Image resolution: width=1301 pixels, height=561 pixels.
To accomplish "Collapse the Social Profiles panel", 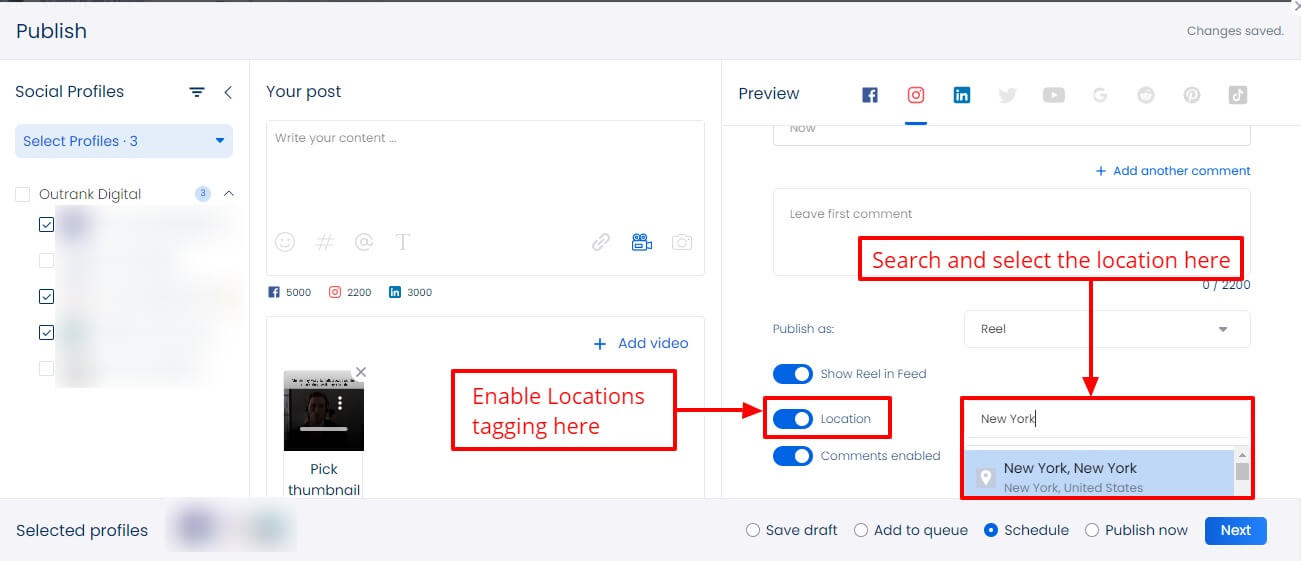I will pos(228,92).
